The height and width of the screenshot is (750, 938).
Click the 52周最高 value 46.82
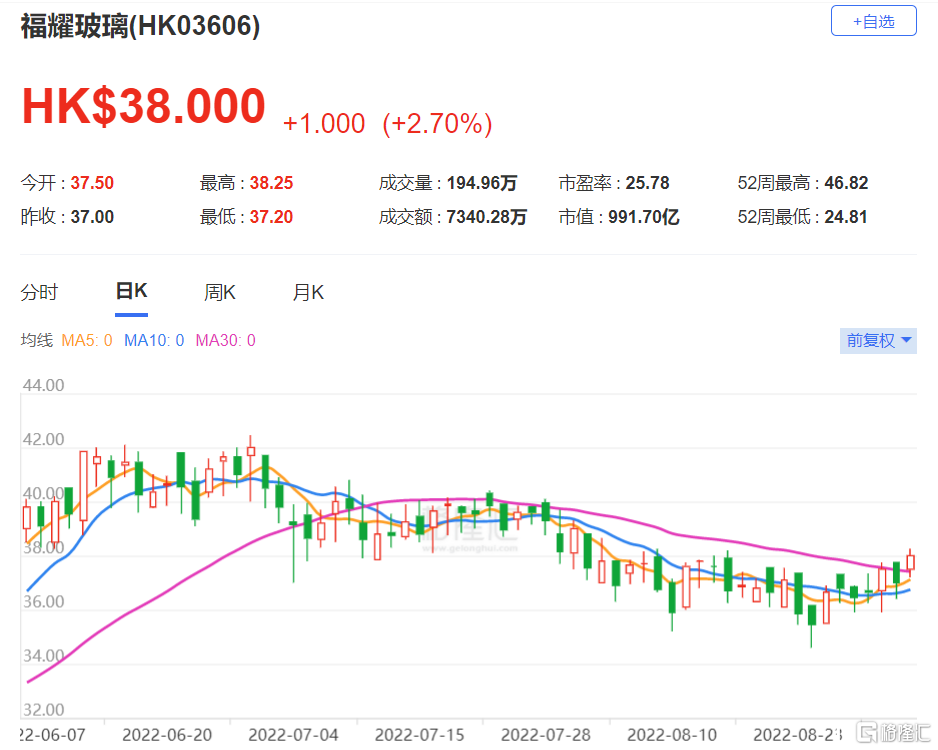[x=846, y=183]
